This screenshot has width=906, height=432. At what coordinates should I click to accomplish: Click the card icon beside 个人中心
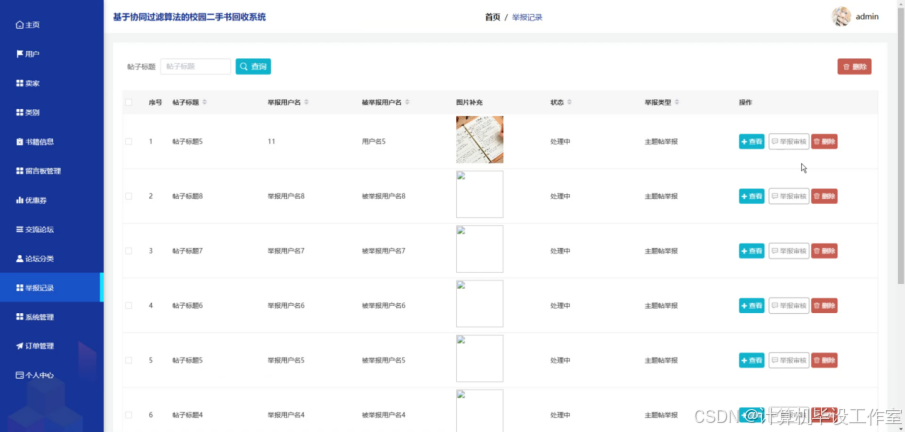(x=20, y=375)
